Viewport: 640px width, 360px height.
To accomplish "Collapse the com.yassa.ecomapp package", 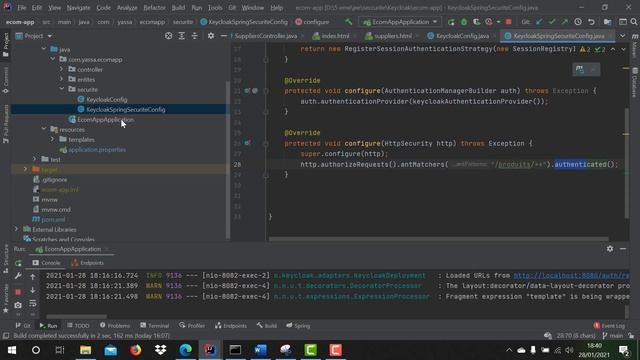I will pyautogui.click(x=53, y=59).
